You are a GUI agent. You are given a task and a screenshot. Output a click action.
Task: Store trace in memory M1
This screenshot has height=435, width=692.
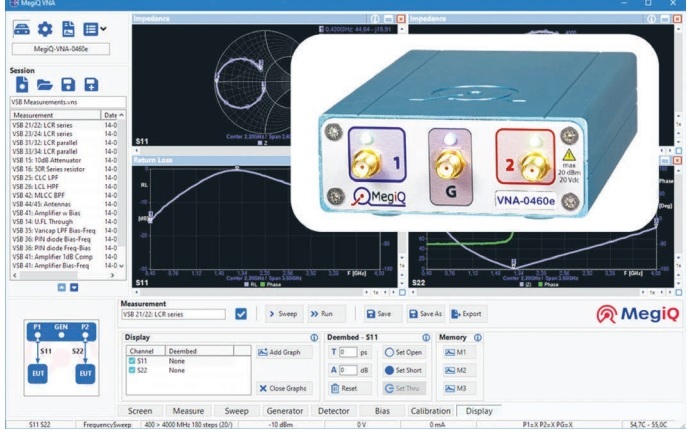(x=456, y=352)
